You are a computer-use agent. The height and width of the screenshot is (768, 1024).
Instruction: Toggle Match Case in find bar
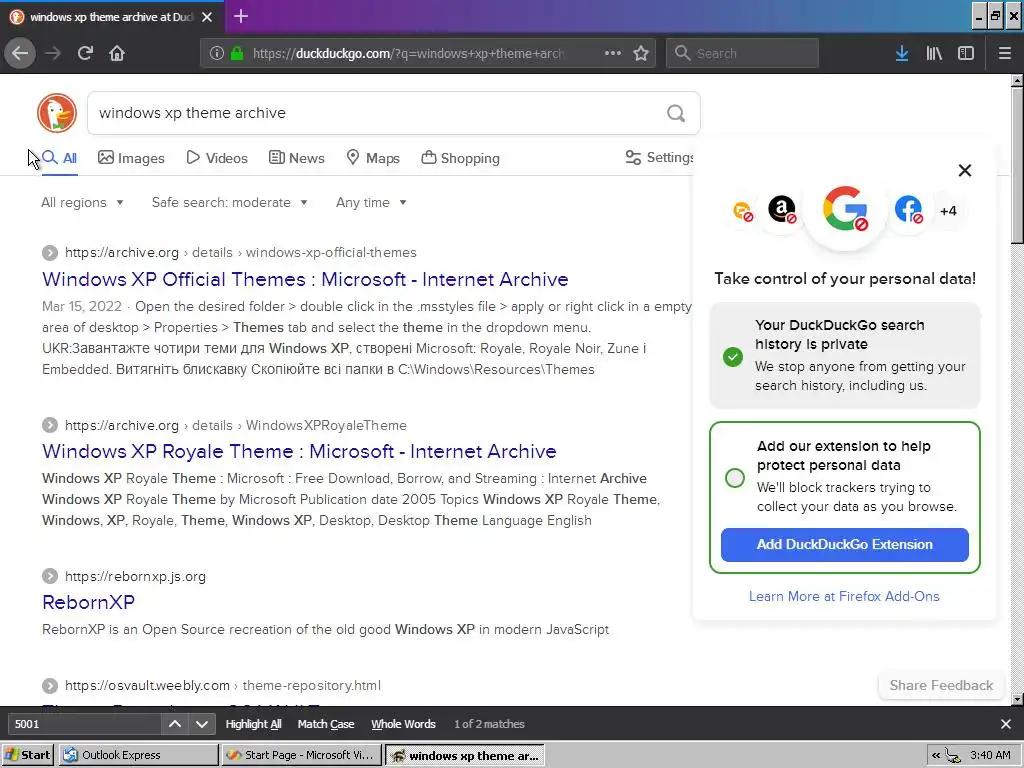[x=326, y=724]
